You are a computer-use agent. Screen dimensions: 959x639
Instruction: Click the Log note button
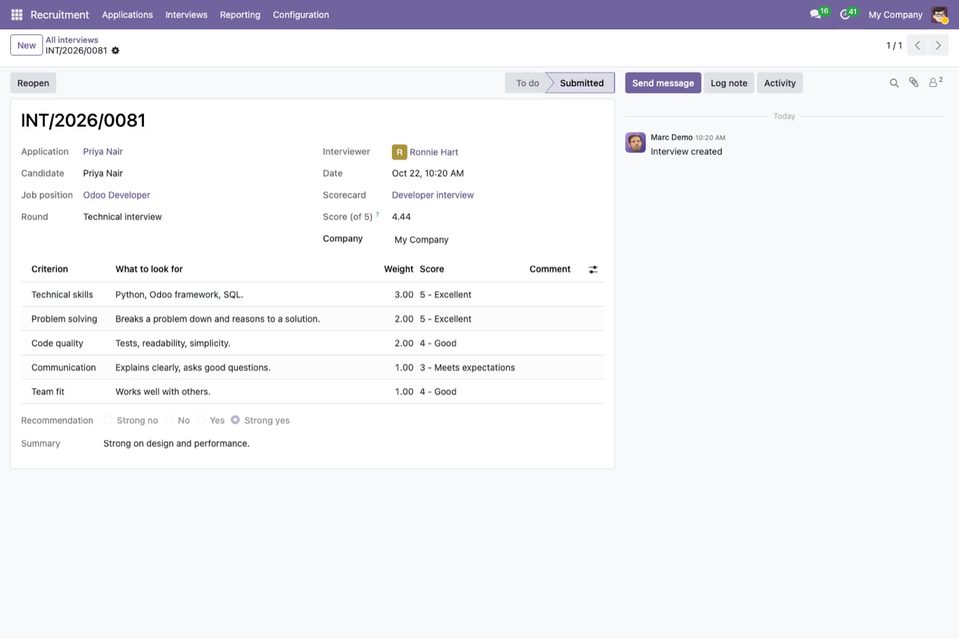tap(729, 83)
